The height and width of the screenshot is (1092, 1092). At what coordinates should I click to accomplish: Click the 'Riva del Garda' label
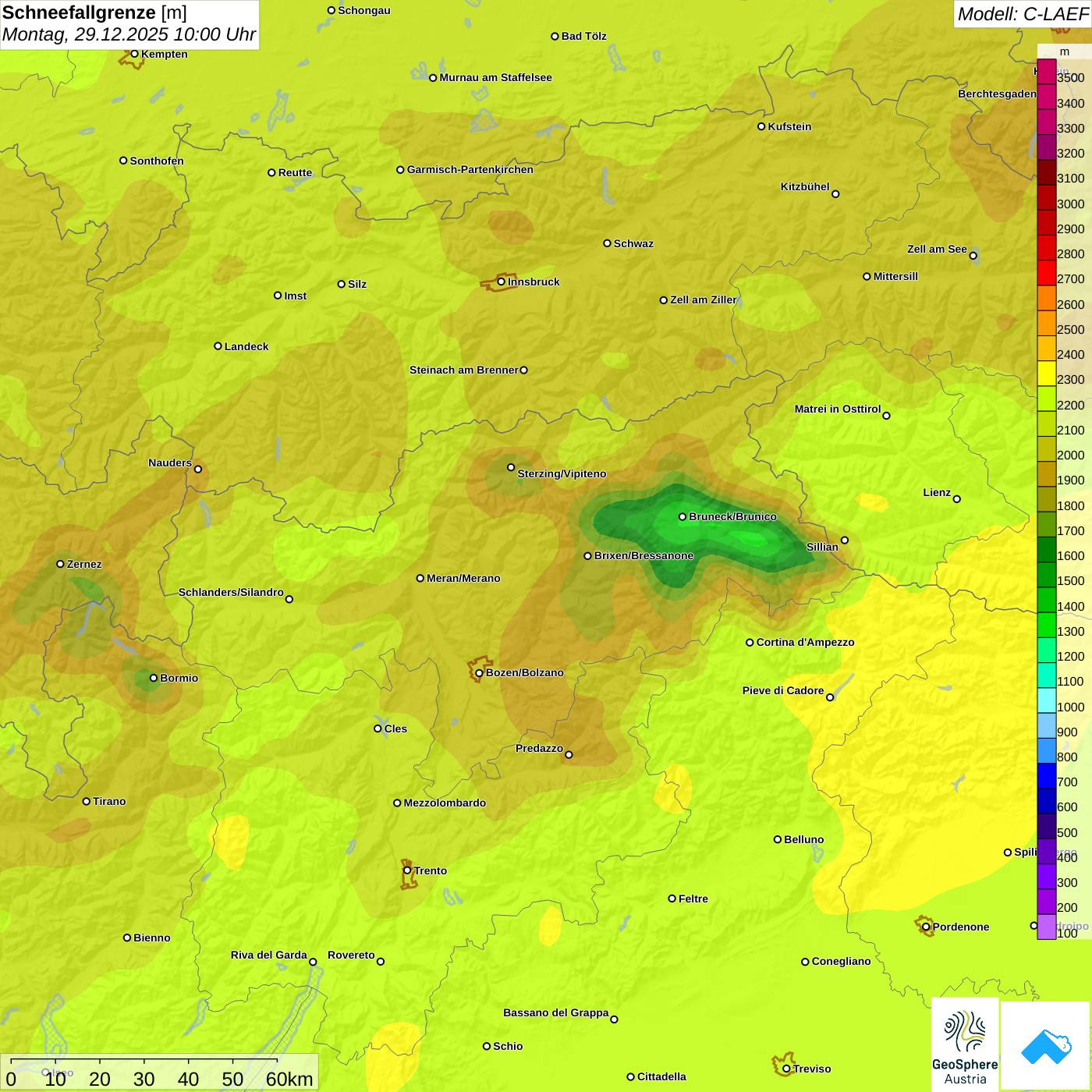pyautogui.click(x=269, y=955)
